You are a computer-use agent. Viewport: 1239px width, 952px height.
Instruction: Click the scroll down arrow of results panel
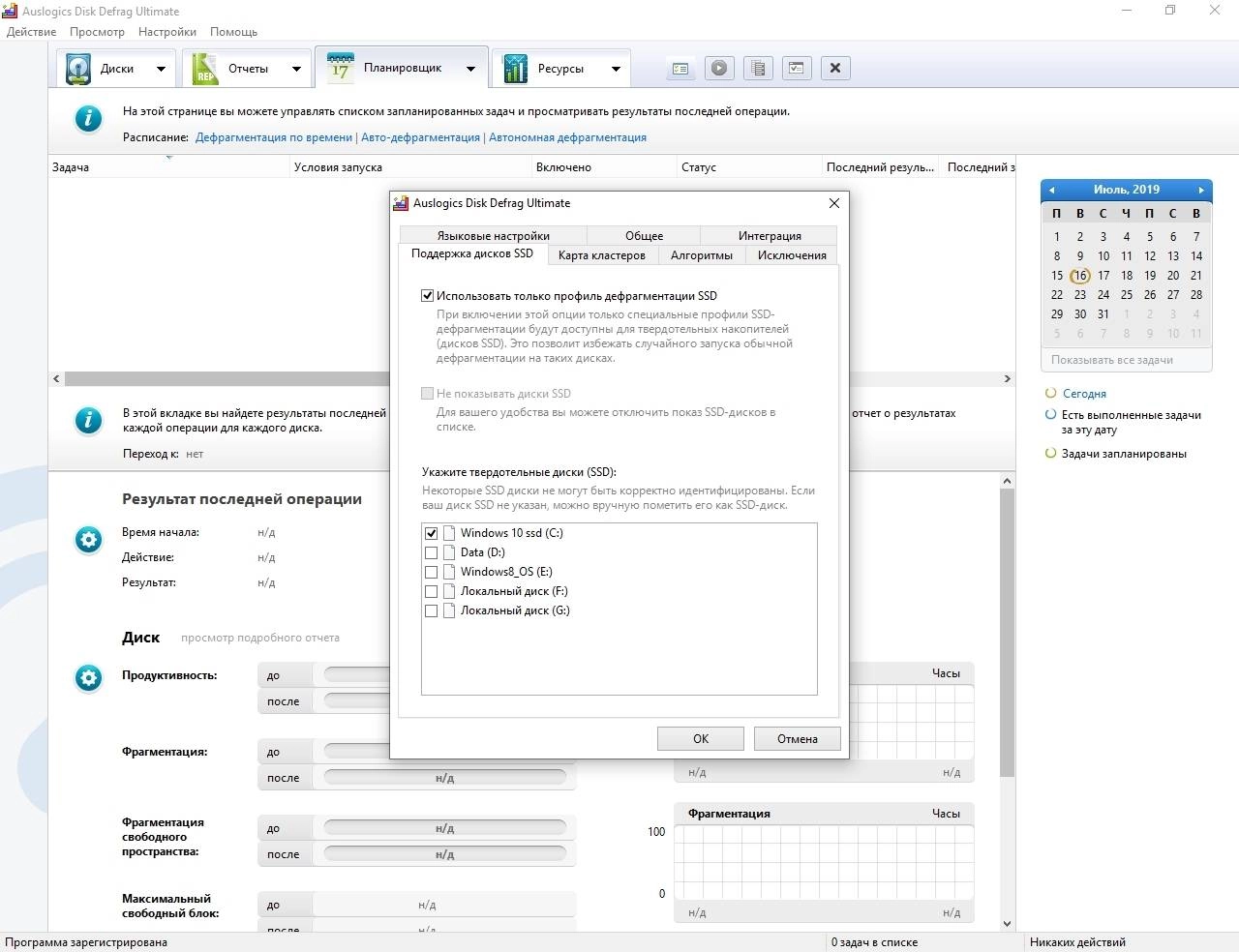click(x=1007, y=924)
